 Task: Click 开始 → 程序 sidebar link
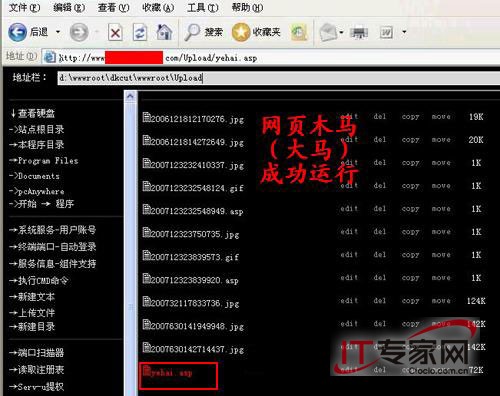tap(42, 204)
